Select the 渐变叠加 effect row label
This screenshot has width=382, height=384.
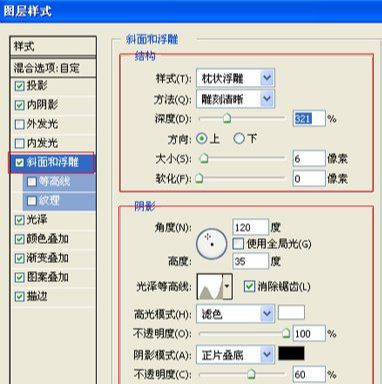coord(47,258)
